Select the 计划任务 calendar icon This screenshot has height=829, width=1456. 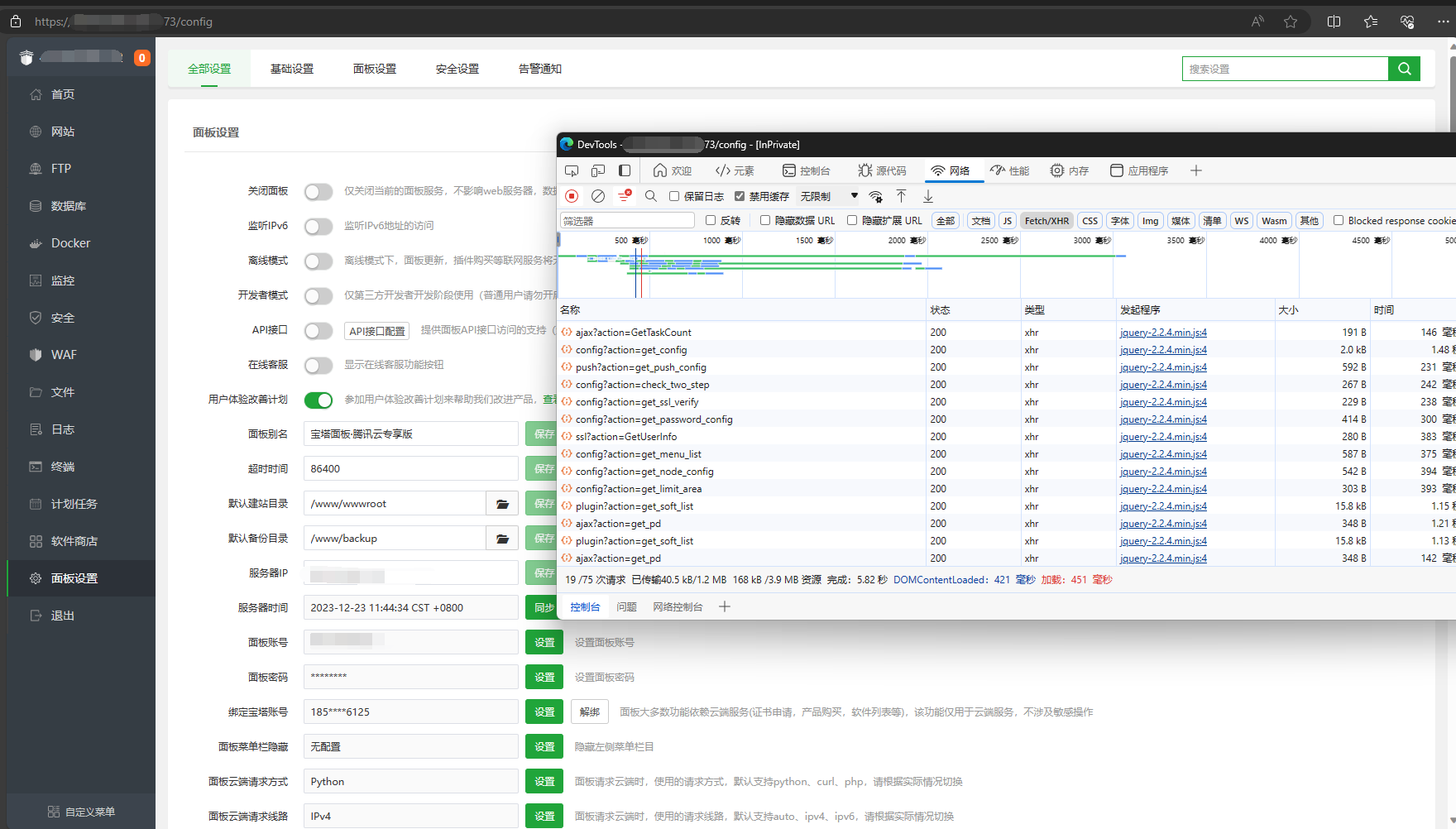[x=36, y=504]
